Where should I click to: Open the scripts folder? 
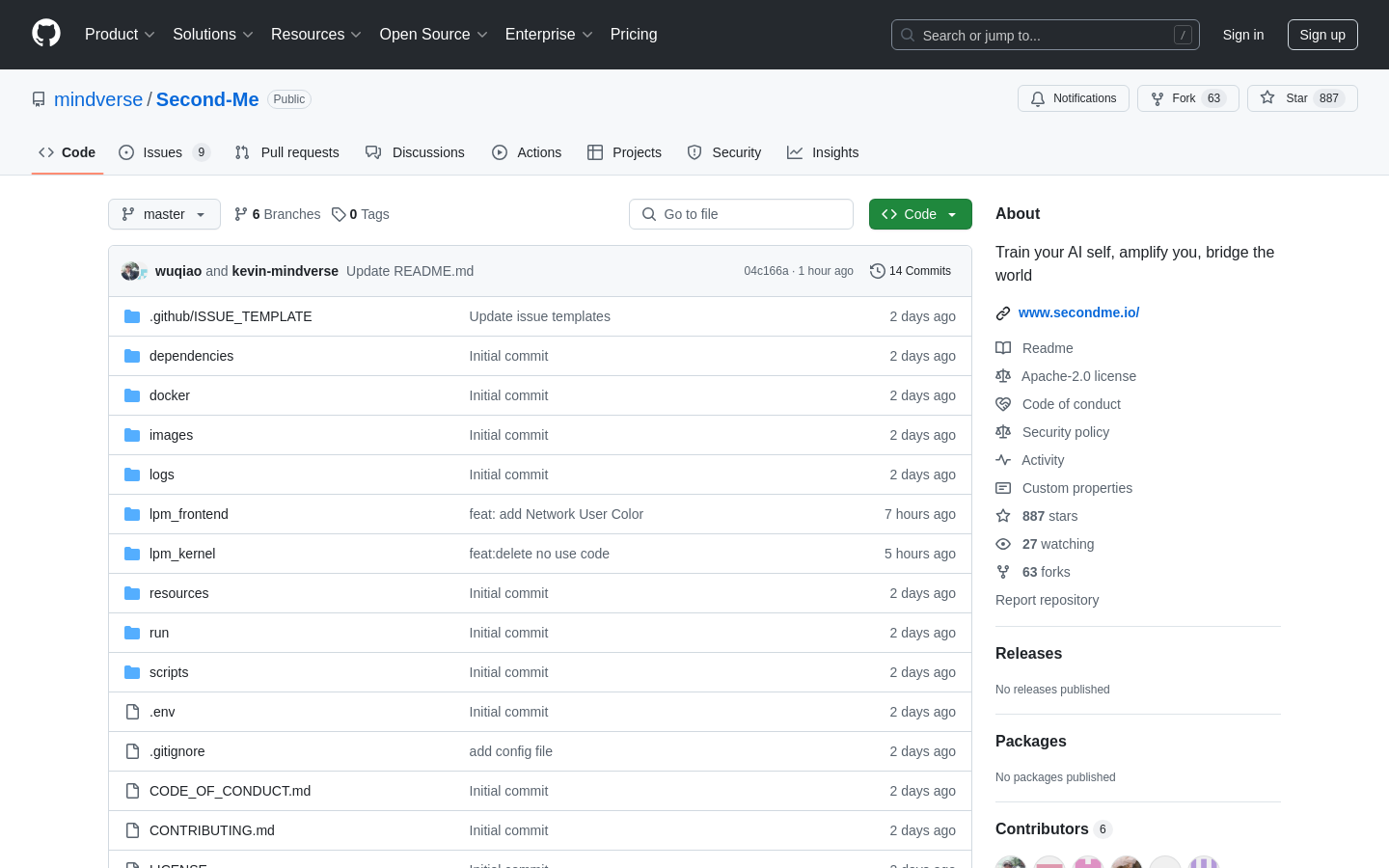169,672
